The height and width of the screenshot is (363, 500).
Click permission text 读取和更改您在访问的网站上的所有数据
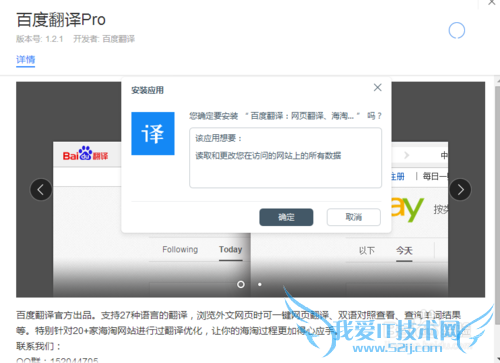(x=268, y=156)
